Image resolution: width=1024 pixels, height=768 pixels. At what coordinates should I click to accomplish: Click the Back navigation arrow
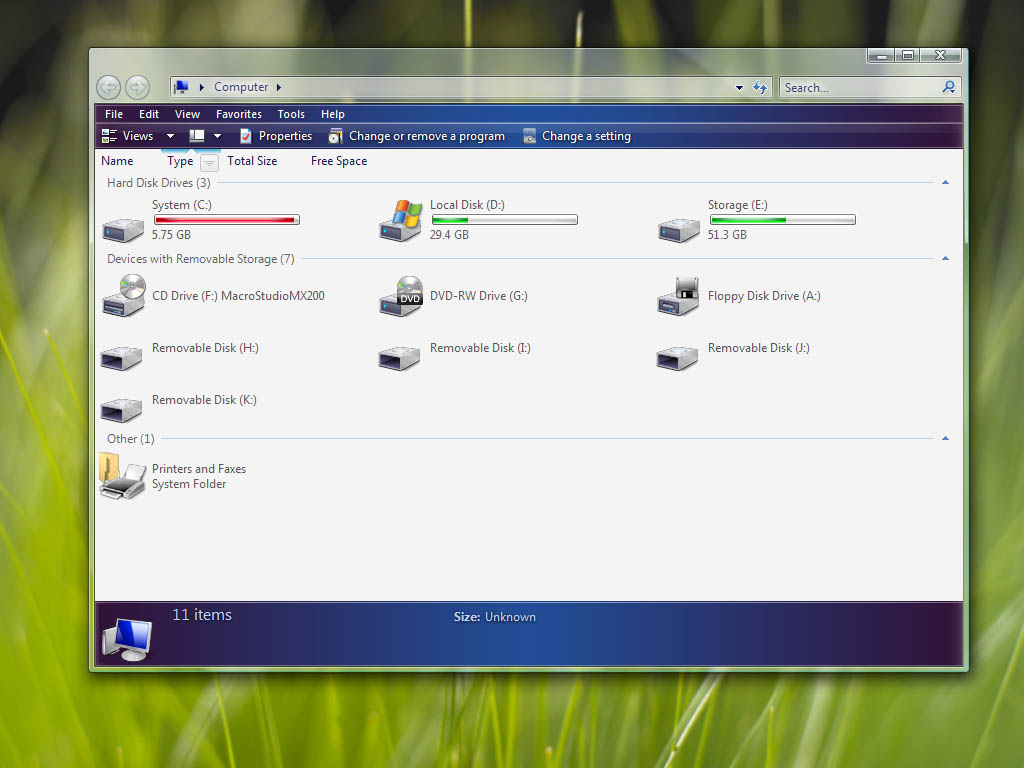point(108,87)
